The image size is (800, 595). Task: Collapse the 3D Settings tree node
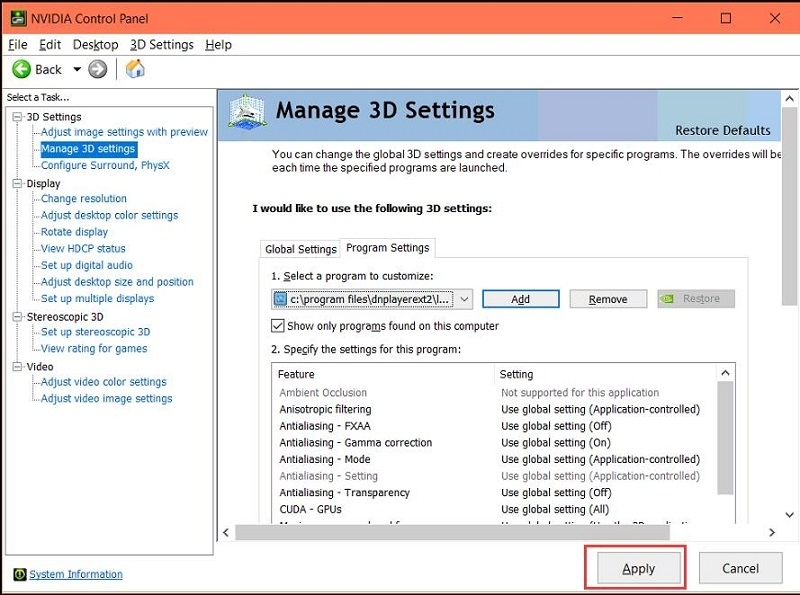[17, 117]
